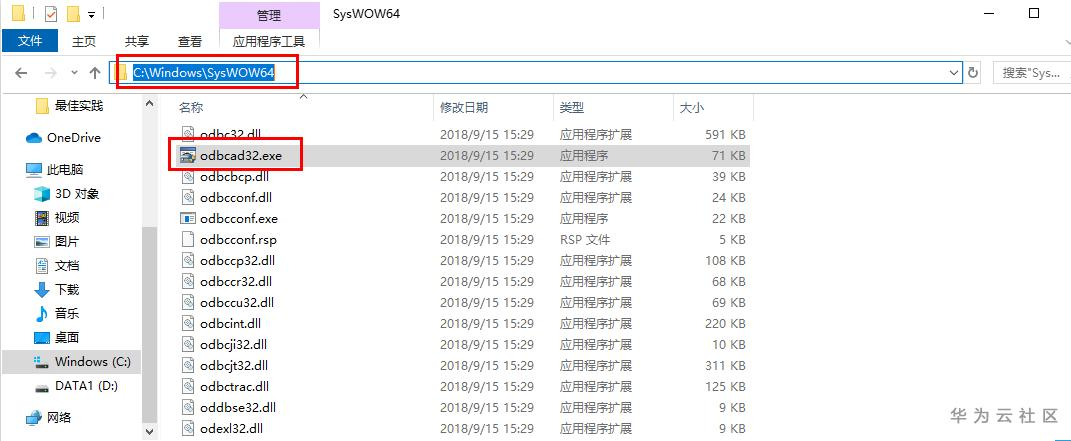This screenshot has width=1071, height=441.
Task: Click the forward navigation arrow
Action: tap(50, 73)
